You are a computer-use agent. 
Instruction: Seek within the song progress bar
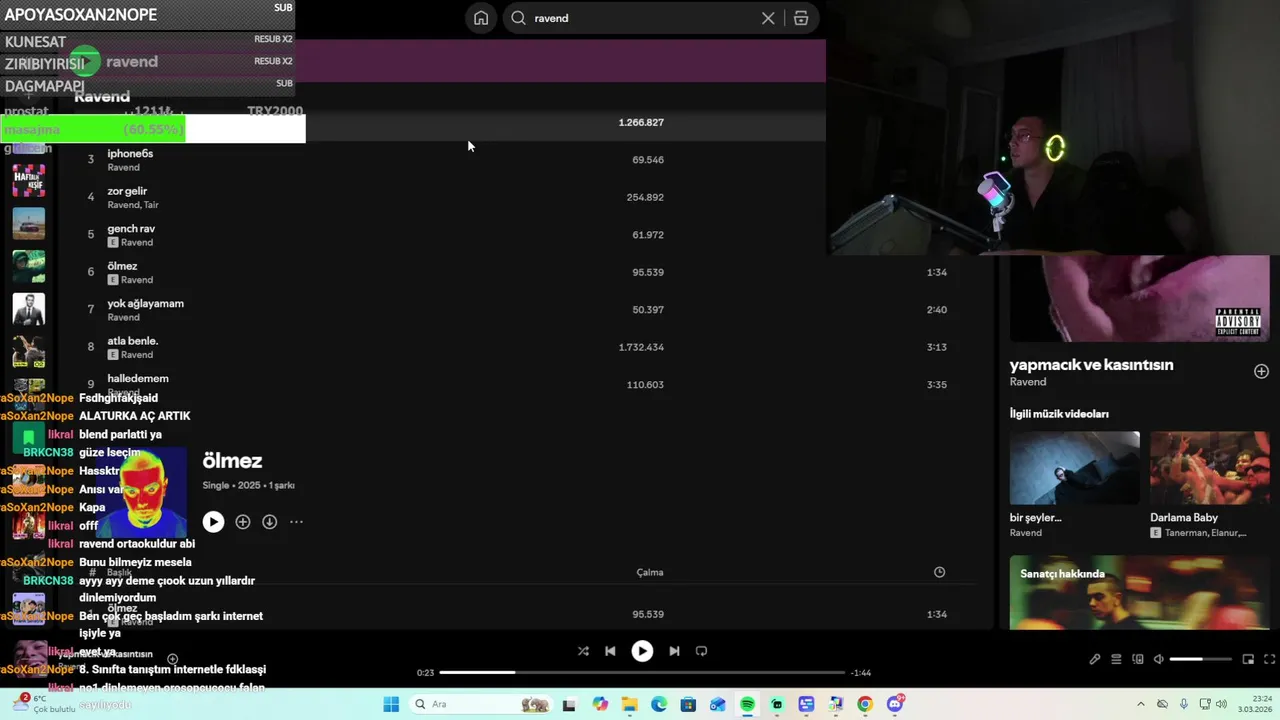(x=642, y=673)
